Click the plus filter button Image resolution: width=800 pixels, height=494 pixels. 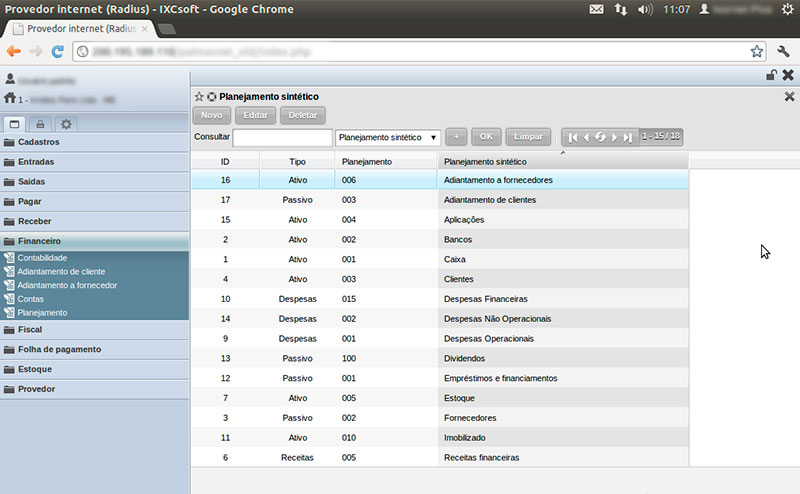pos(457,137)
